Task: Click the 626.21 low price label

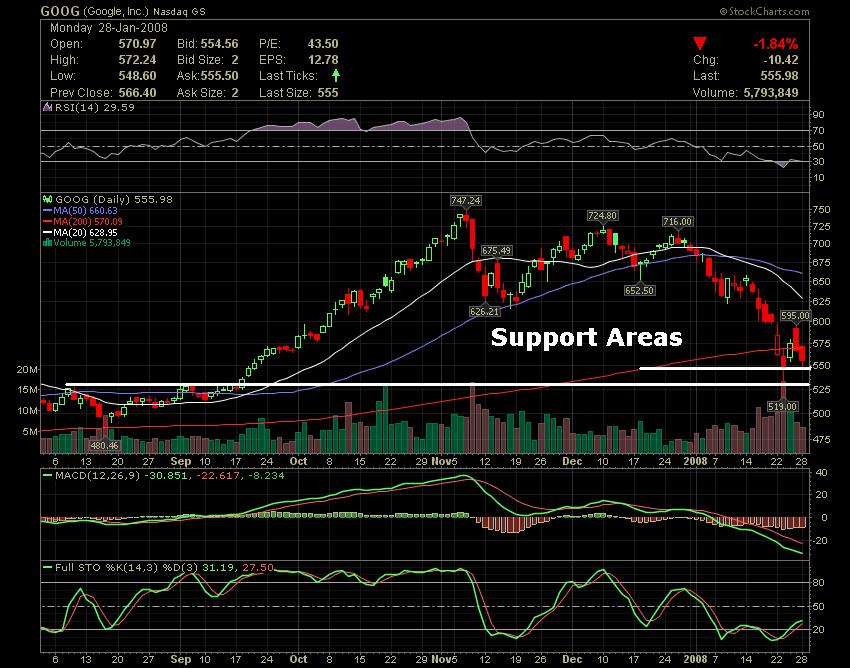Action: 484,311
